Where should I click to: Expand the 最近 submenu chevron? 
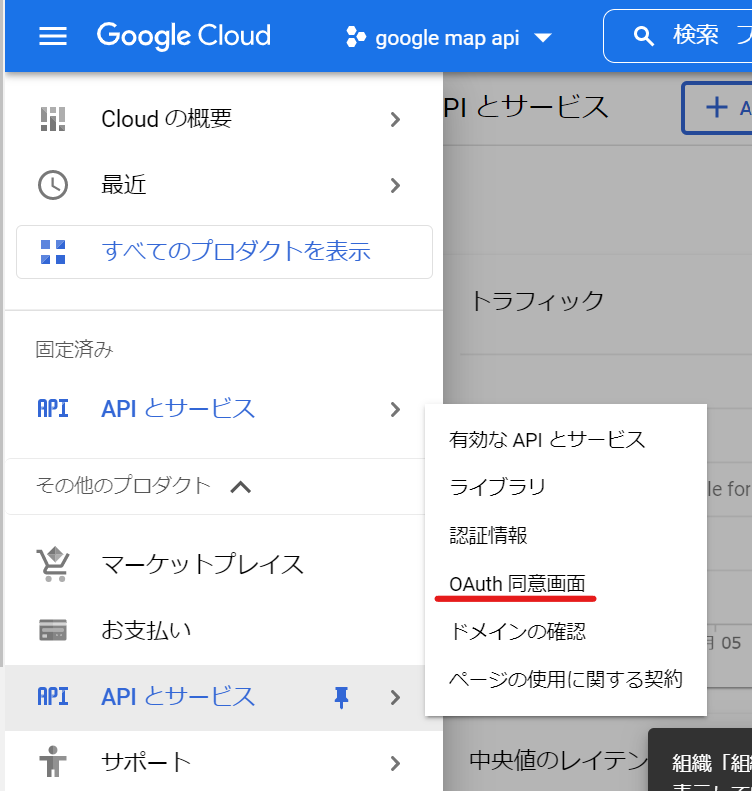[395, 186]
